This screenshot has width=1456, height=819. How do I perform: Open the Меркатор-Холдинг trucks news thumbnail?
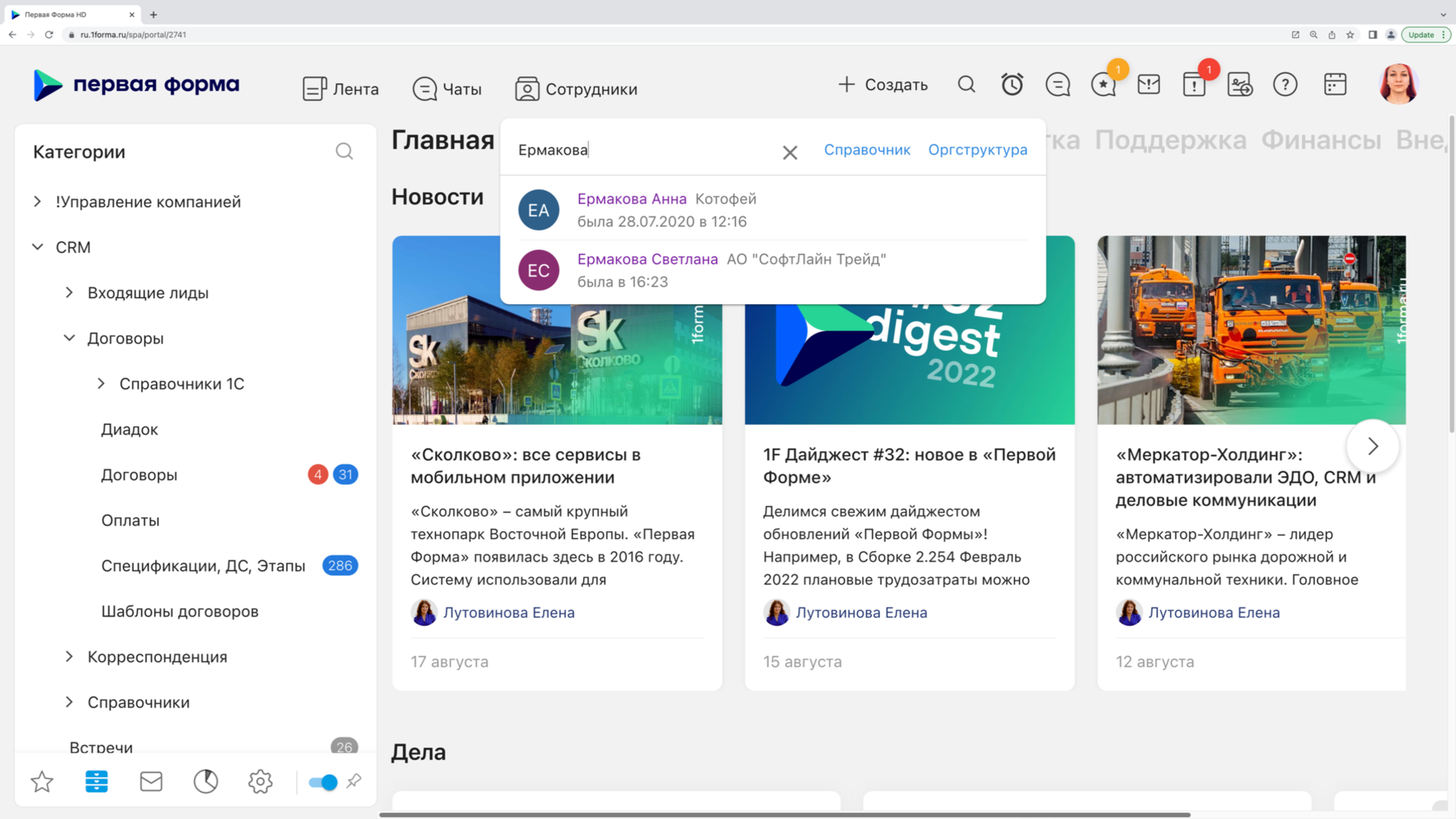1251,330
